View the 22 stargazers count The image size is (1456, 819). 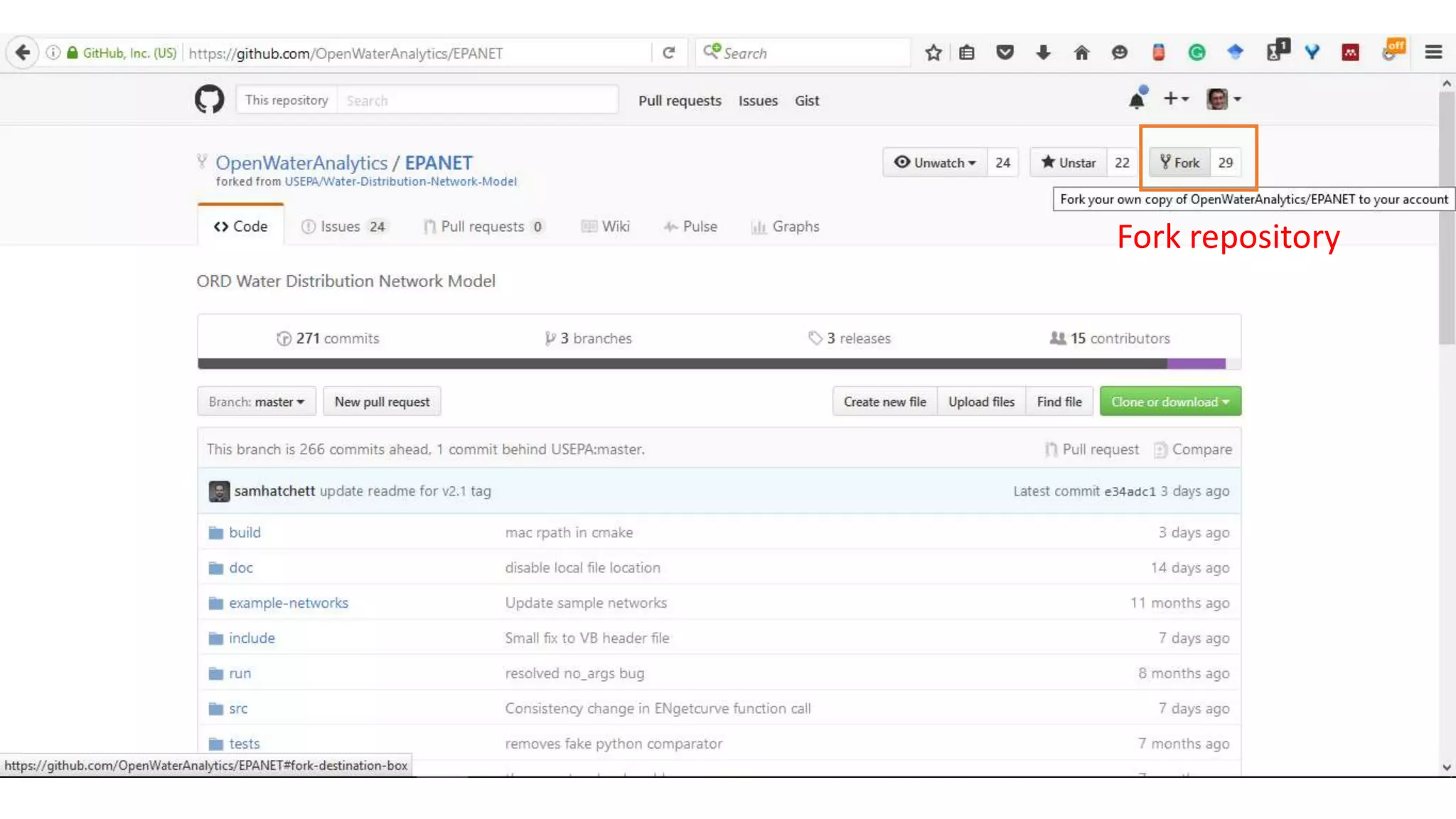(x=1122, y=163)
